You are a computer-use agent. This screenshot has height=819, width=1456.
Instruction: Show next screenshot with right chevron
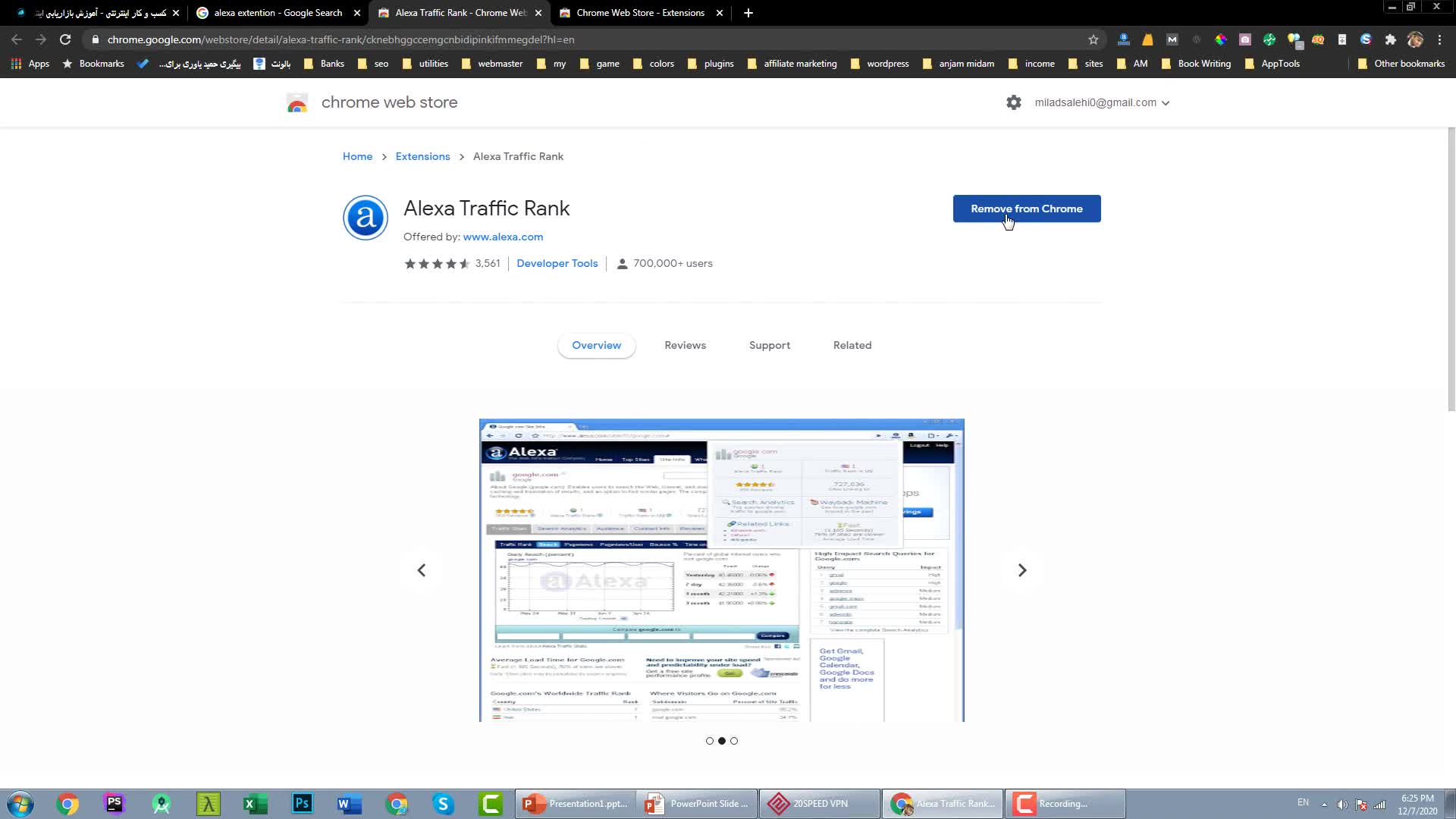(x=1021, y=570)
